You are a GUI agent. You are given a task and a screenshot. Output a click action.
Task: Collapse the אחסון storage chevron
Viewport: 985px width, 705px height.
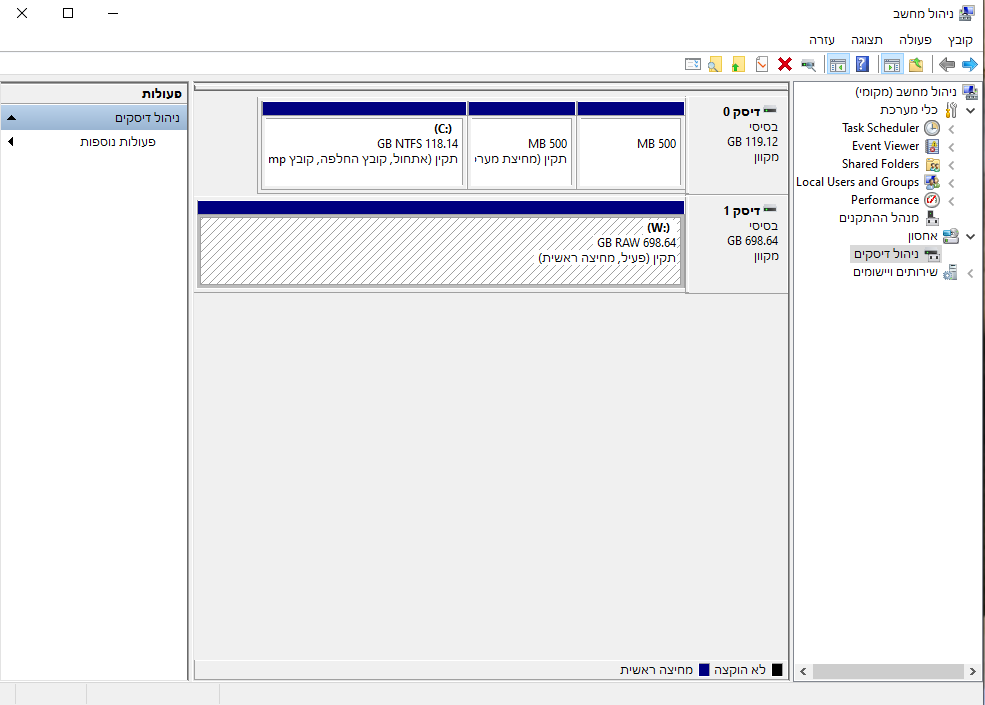971,237
